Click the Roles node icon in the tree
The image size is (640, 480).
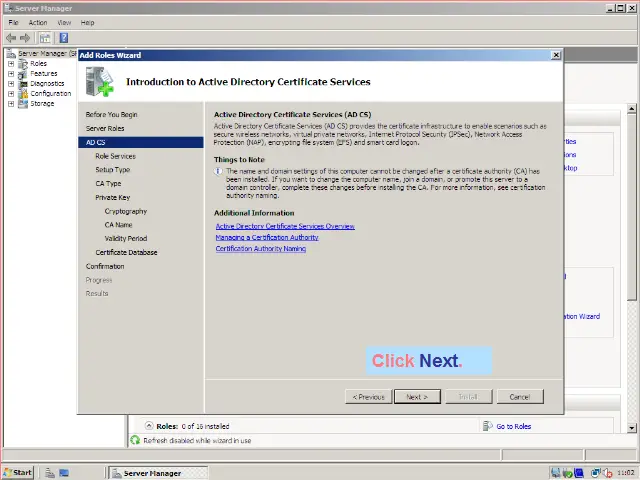(23, 64)
